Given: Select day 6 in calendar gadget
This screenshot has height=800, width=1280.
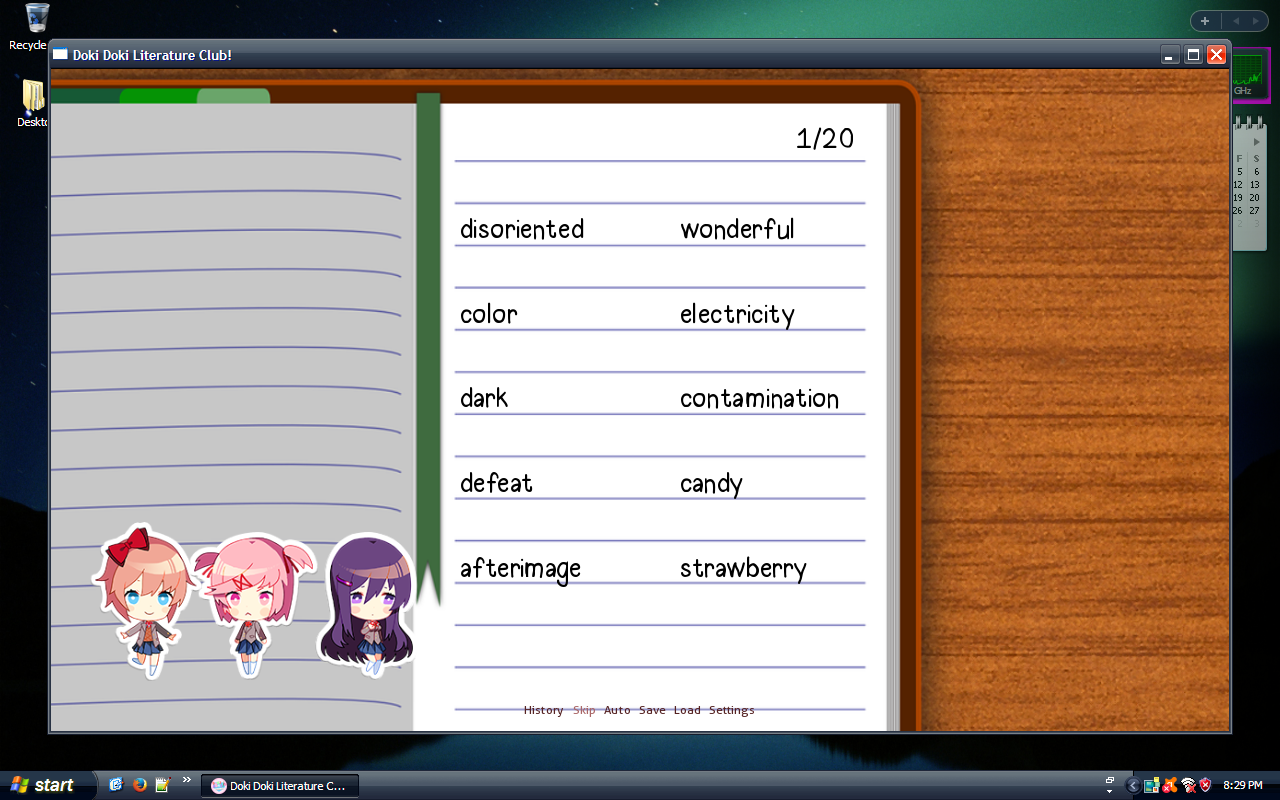Looking at the screenshot, I should tap(1257, 172).
